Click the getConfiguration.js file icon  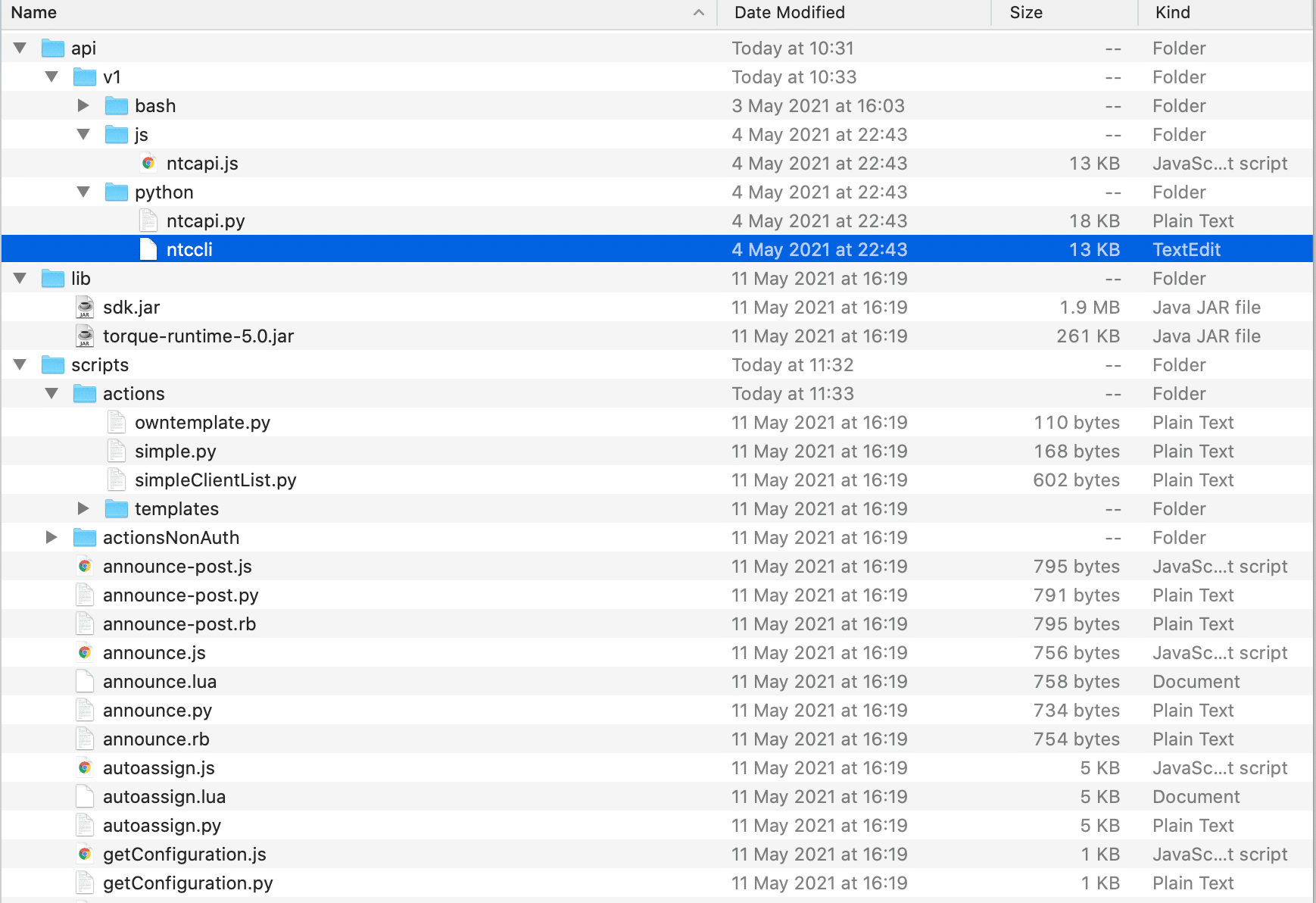click(x=85, y=855)
